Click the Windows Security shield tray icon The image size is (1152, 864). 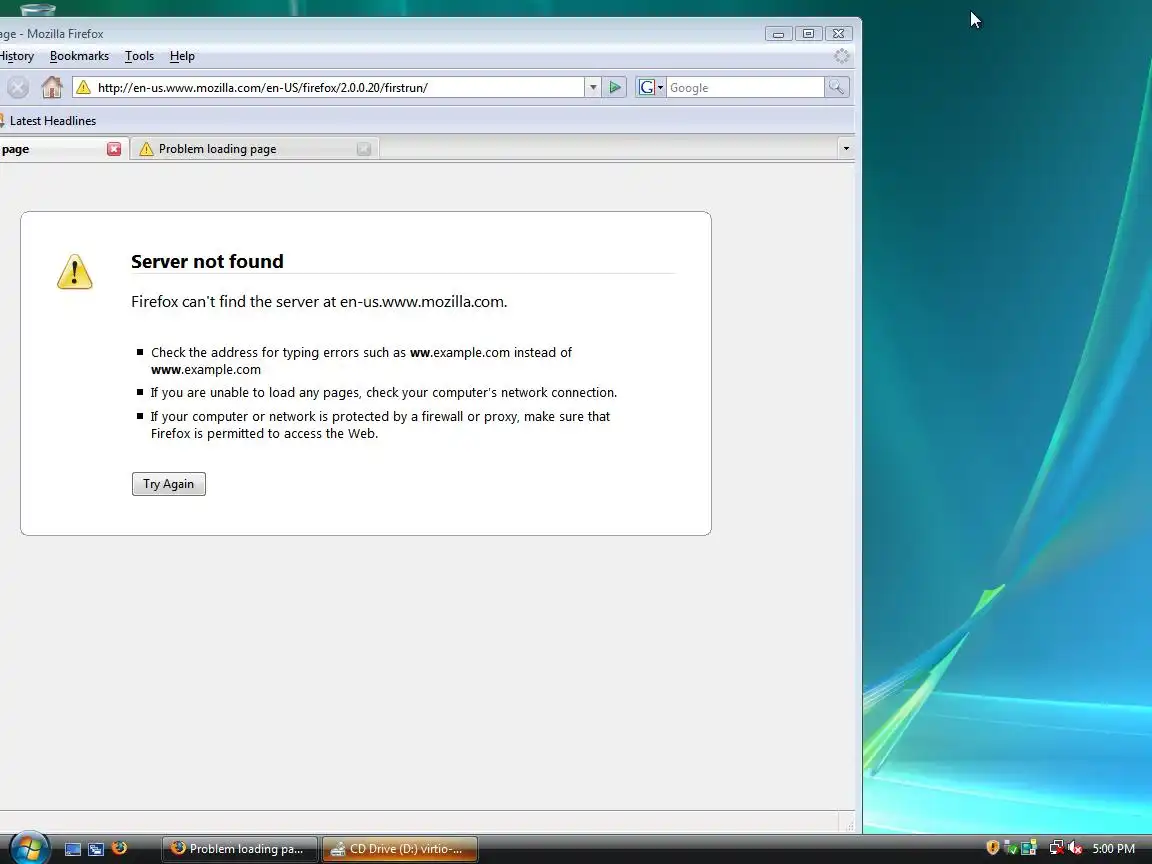[993, 848]
